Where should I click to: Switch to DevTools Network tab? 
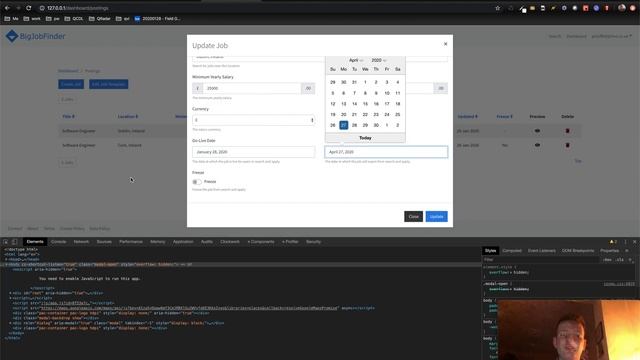coord(81,242)
